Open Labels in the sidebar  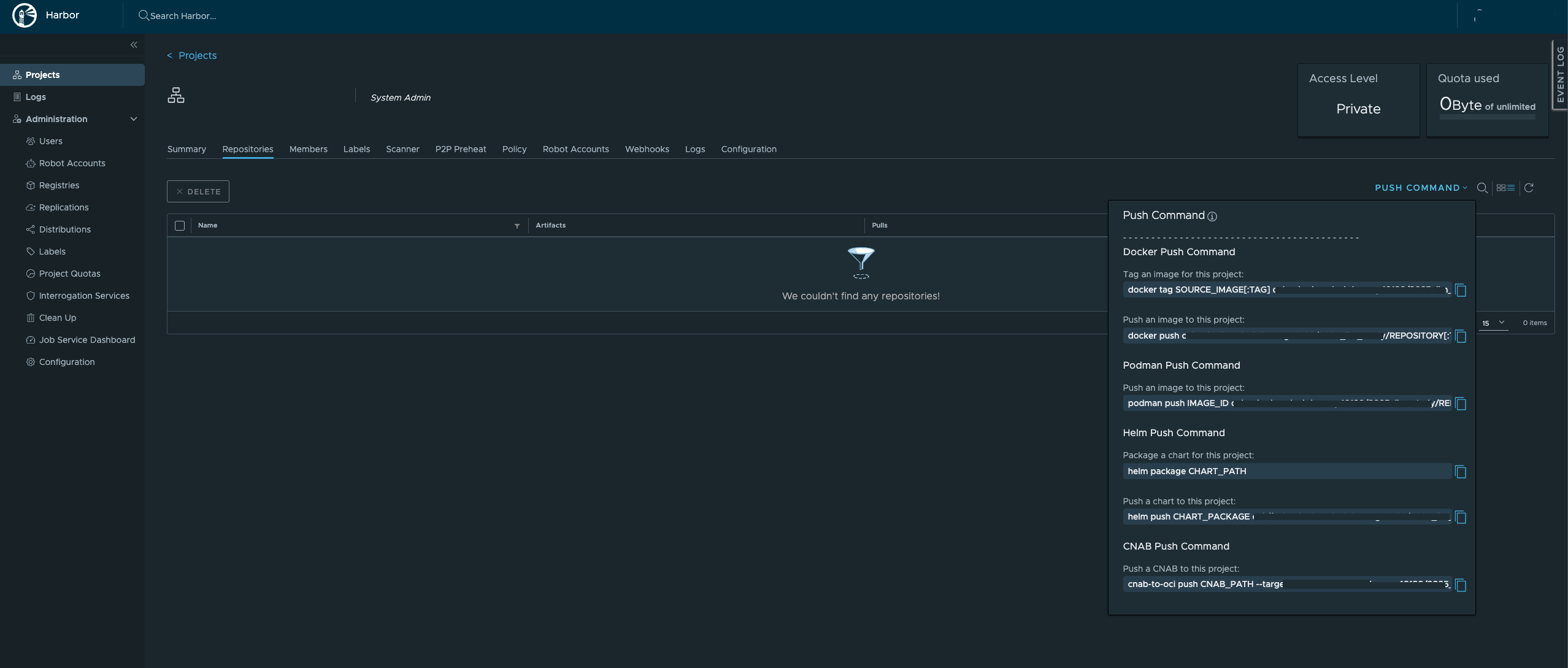(52, 251)
